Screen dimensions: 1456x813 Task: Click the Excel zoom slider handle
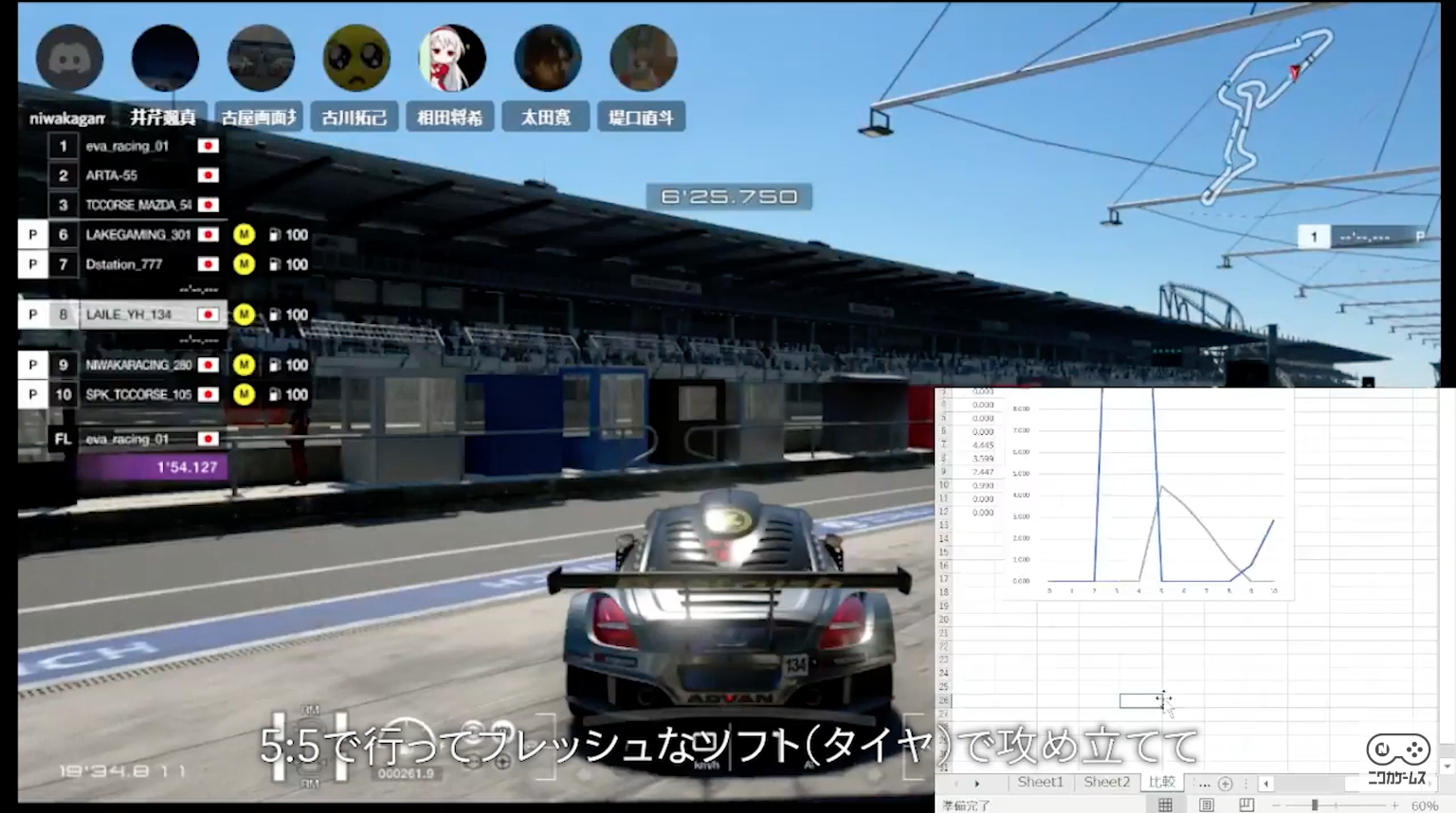[x=1314, y=804]
